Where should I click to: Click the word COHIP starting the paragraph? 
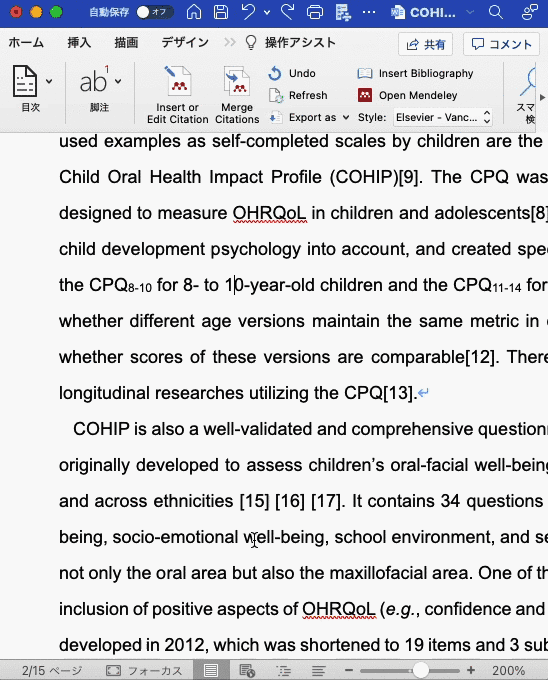click(x=101, y=429)
